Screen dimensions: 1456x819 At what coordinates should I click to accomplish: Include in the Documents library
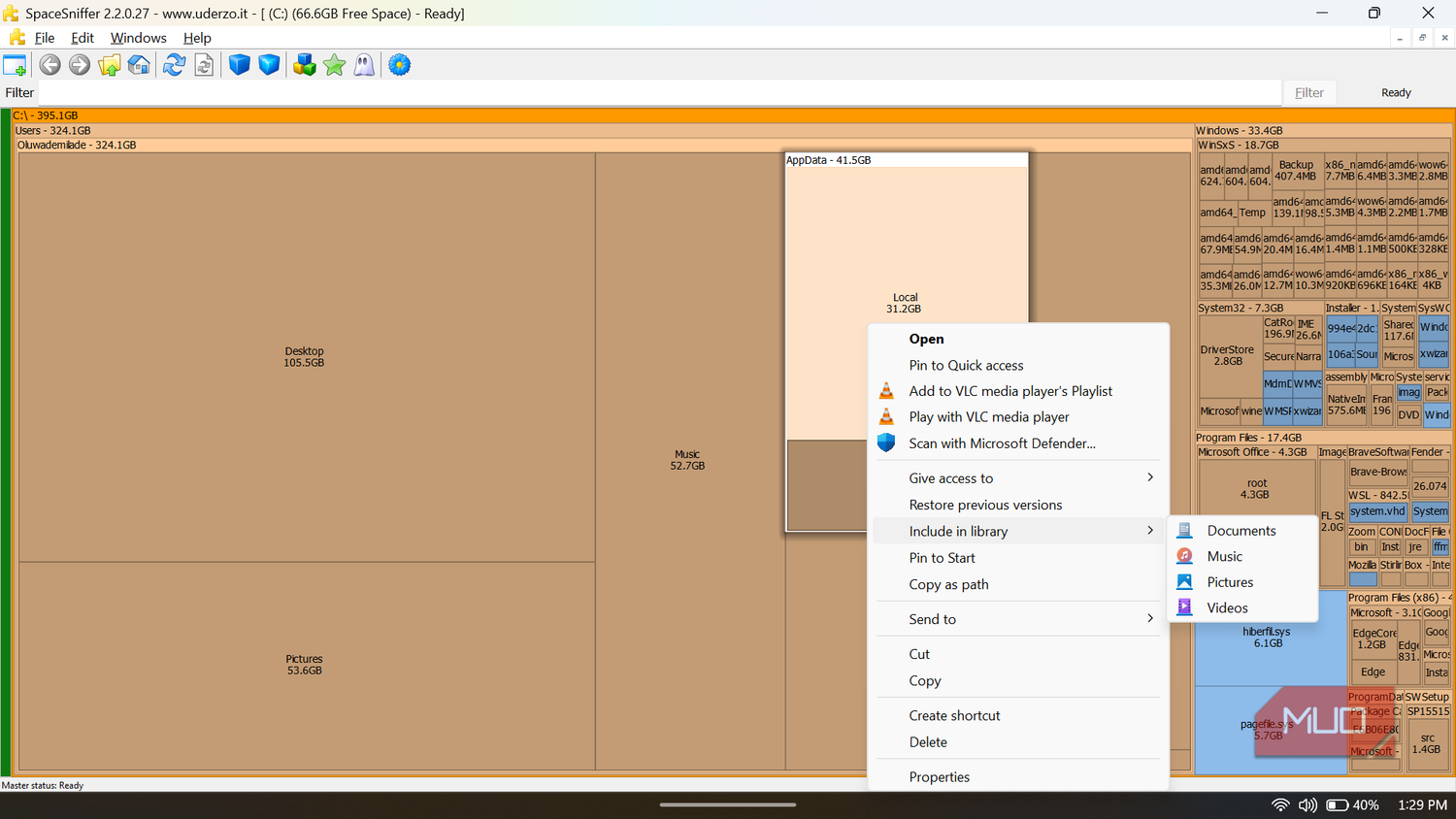1242,531
